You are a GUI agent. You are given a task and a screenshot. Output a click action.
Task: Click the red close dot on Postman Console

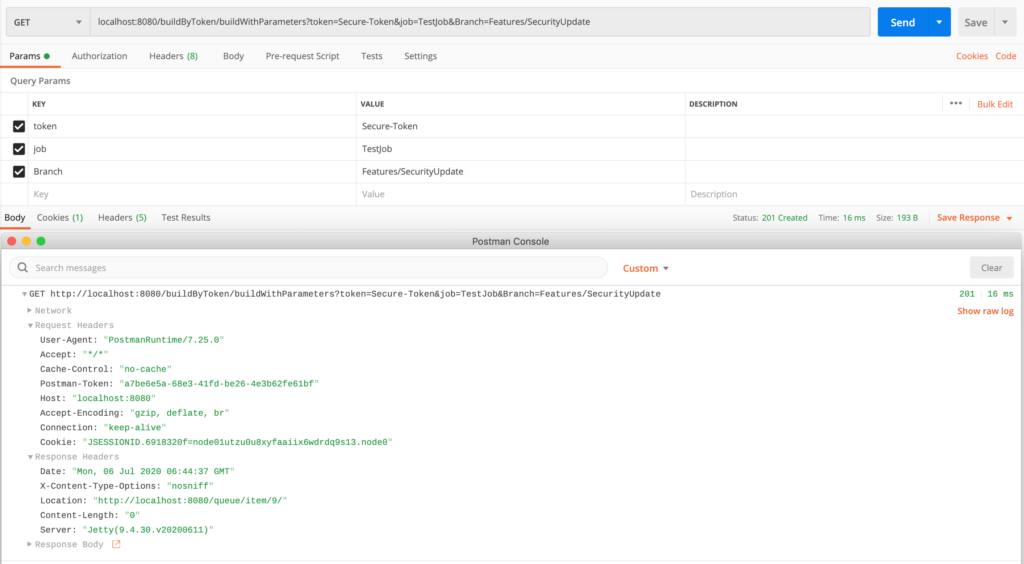[11, 241]
